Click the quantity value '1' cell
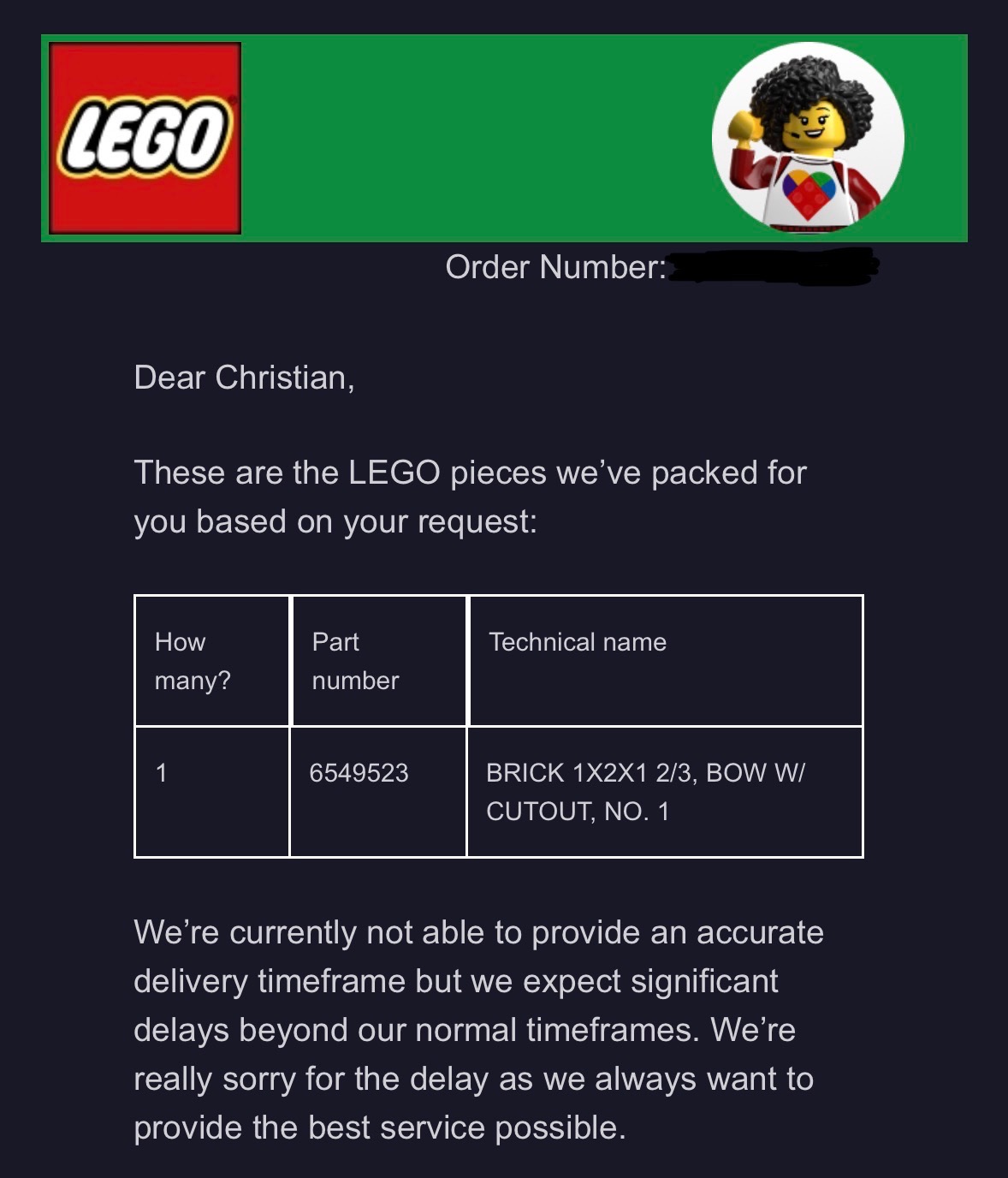Screen dimensions: 1008x1178 [x=162, y=773]
